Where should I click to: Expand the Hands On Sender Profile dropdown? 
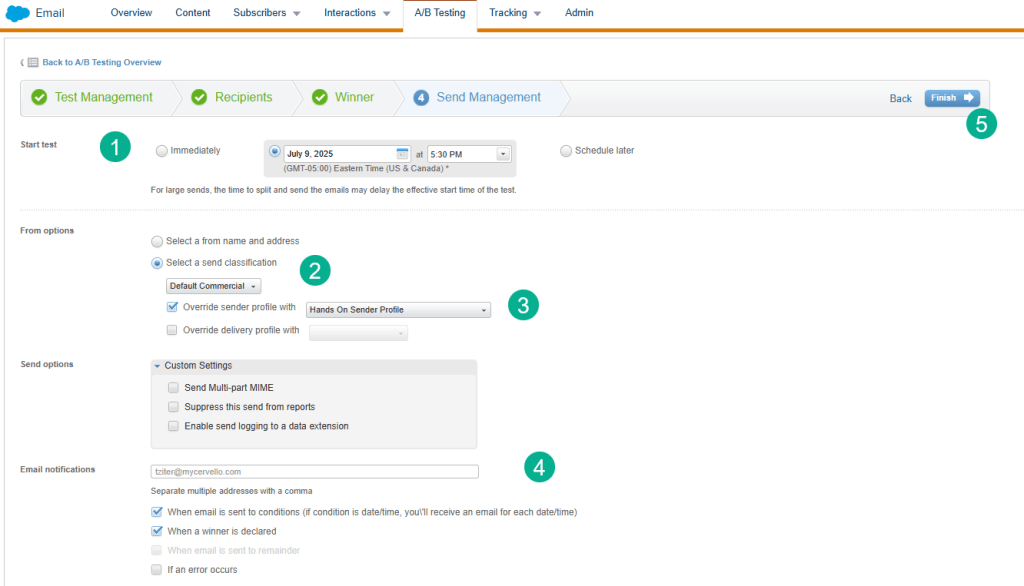[484, 310]
